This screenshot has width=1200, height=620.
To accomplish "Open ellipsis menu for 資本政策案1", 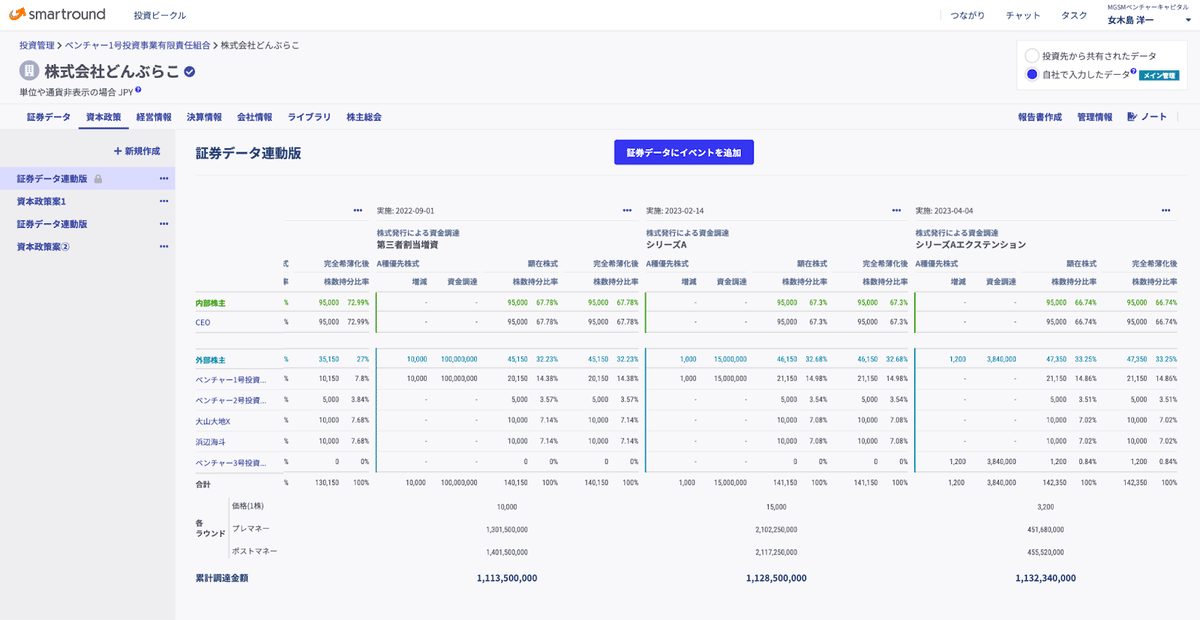I will pyautogui.click(x=163, y=199).
